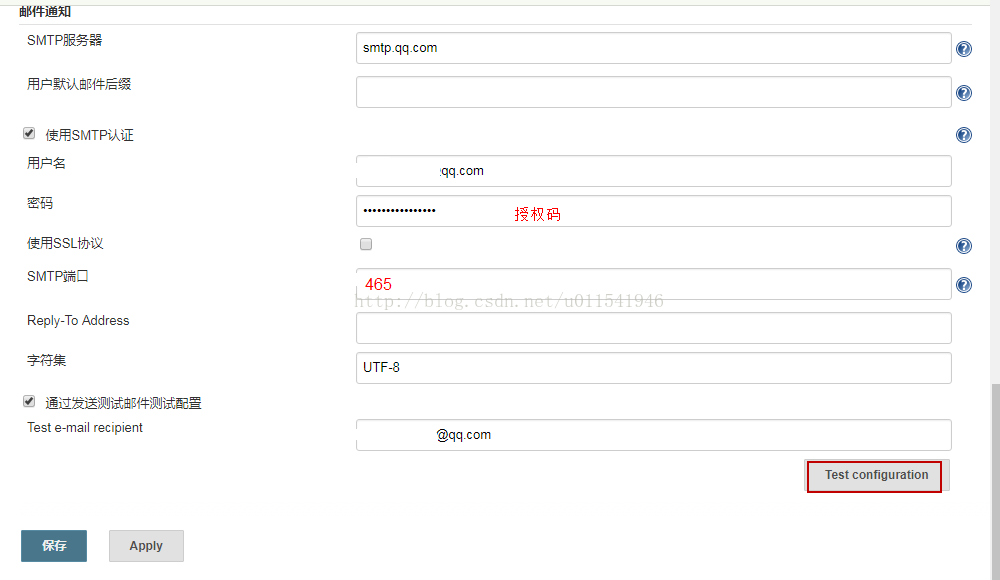1000x580 pixels.
Task: Focus the Reply-To Address input field
Action: pos(650,327)
